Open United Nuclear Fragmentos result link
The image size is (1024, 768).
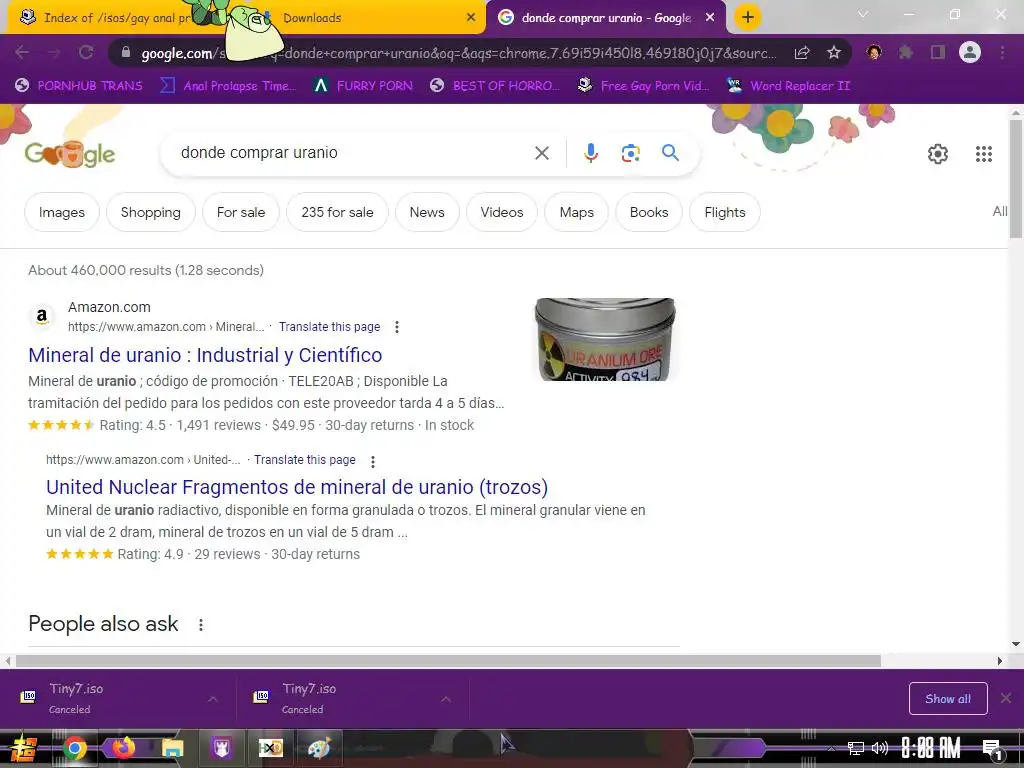(x=297, y=487)
